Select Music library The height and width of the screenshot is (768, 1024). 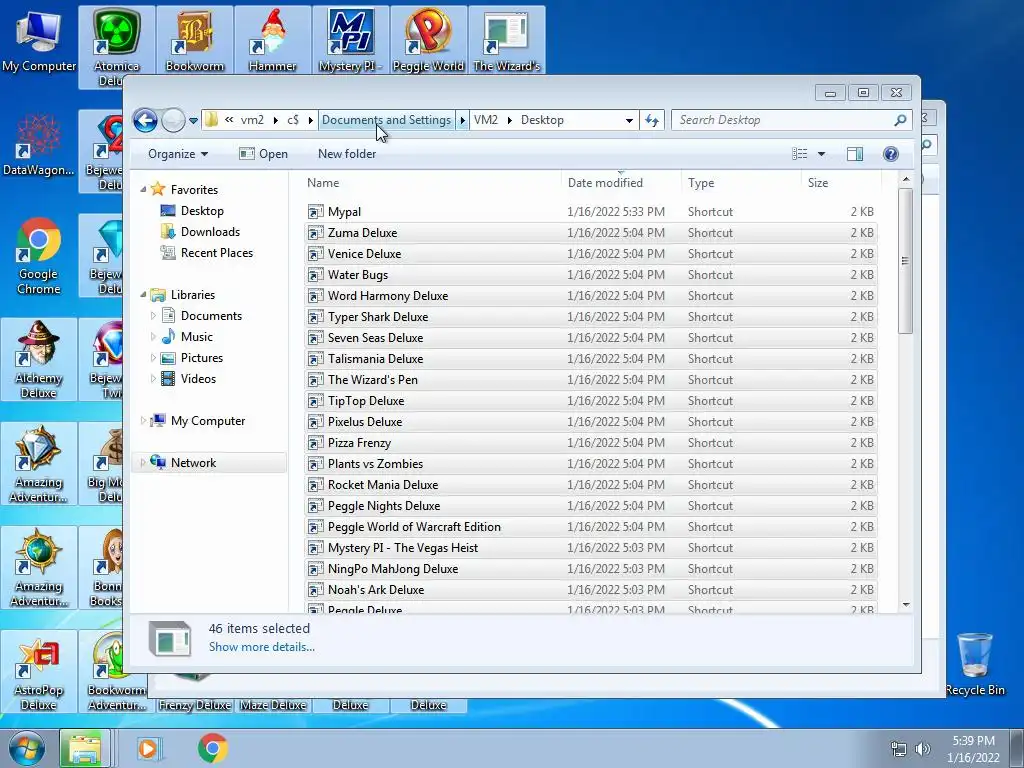coord(197,337)
